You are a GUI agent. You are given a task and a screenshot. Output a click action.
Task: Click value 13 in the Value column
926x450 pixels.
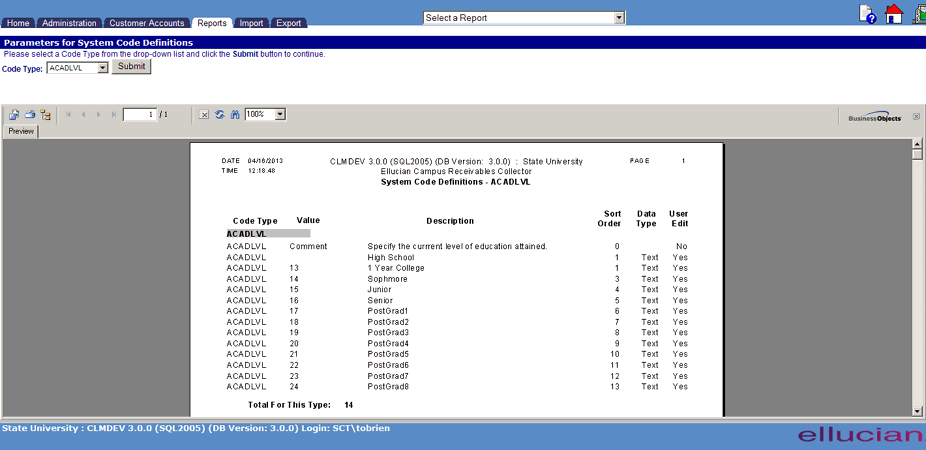coord(294,268)
